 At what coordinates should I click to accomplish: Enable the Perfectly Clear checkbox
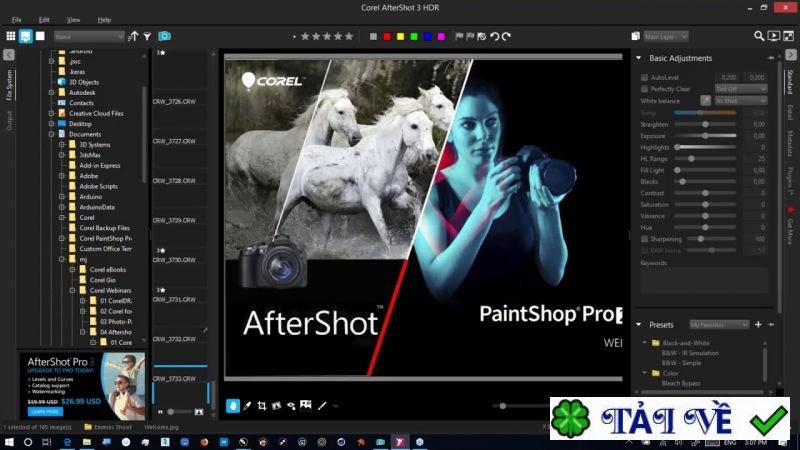(644, 89)
